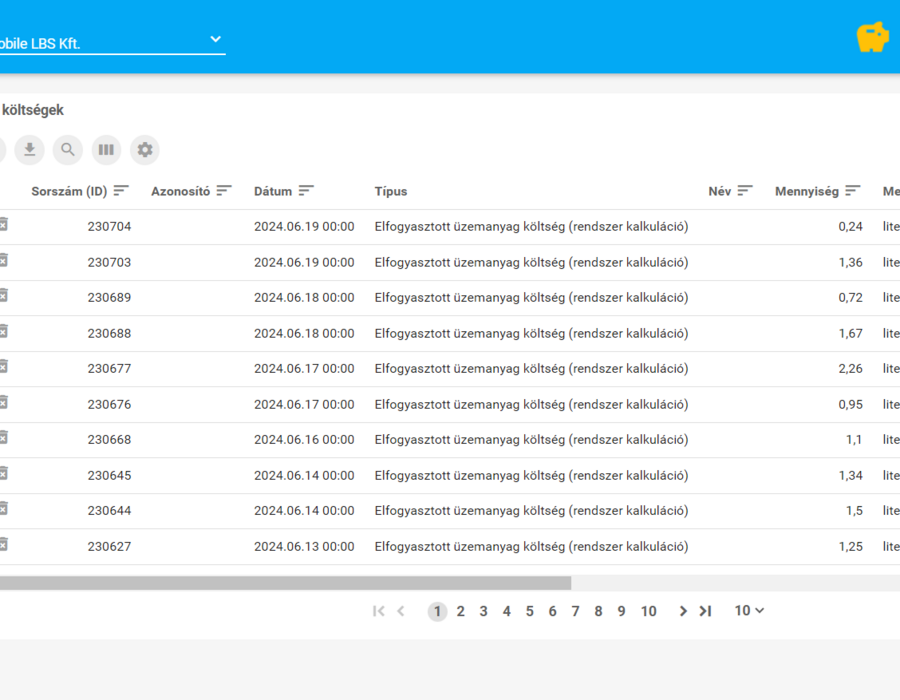
Task: Click date cell of row 230627
Action: [304, 546]
